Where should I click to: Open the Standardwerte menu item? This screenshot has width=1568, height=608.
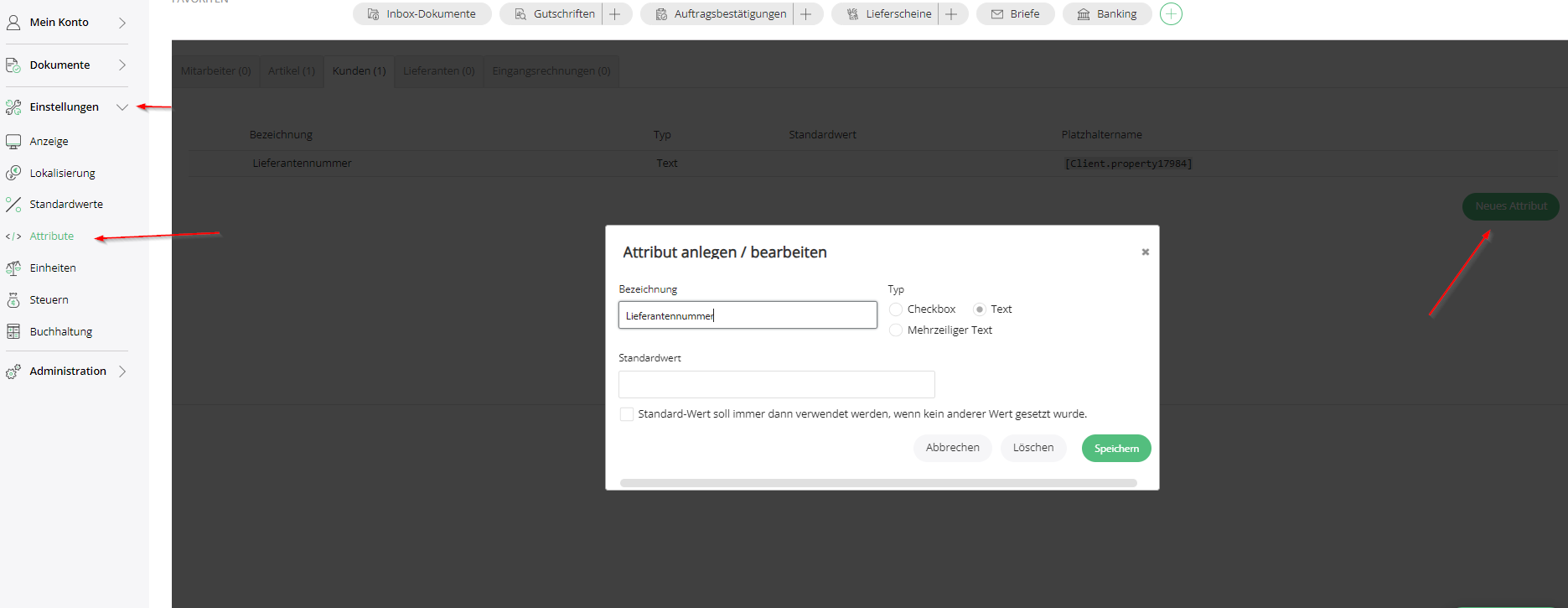(x=66, y=205)
